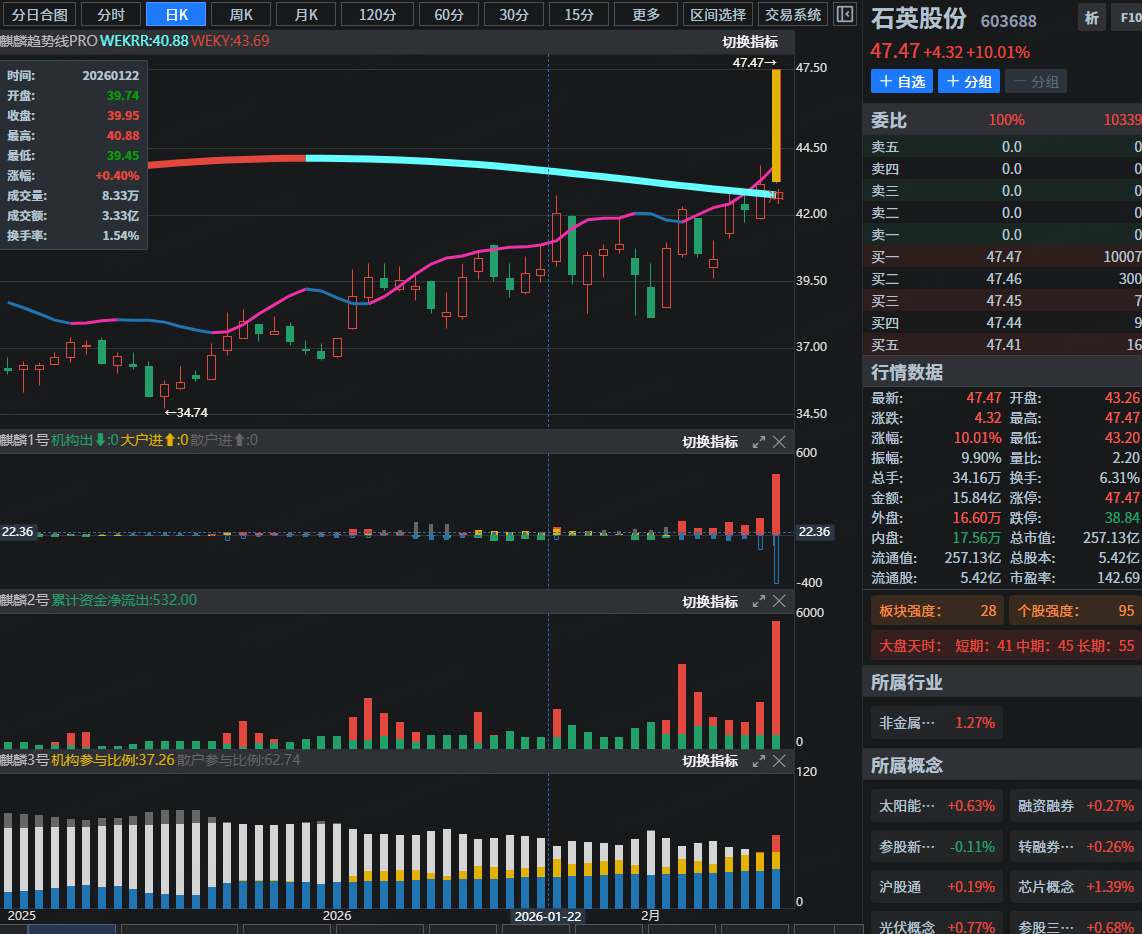This screenshot has height=934, width=1142.
Task: Open 切换指标 for 麒麟2号 panel
Action: (x=710, y=601)
